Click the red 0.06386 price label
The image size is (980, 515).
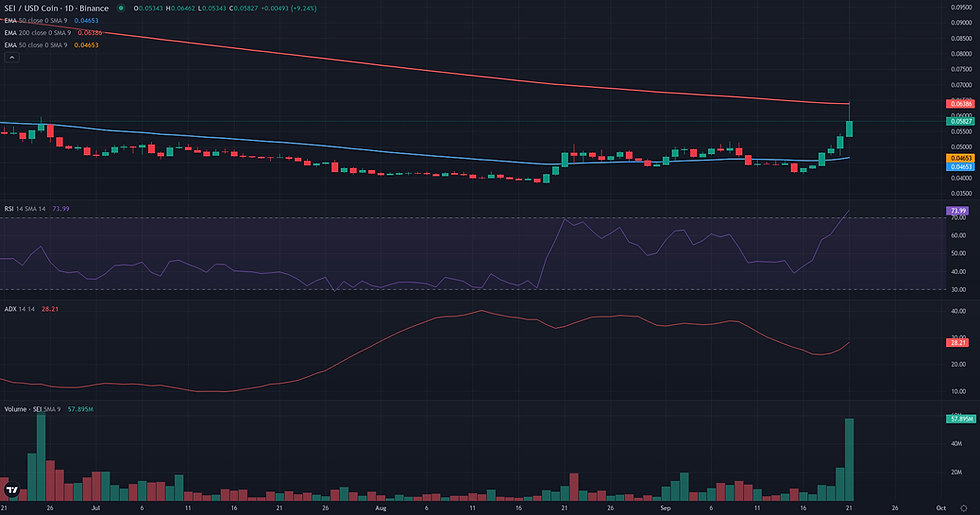pos(959,104)
